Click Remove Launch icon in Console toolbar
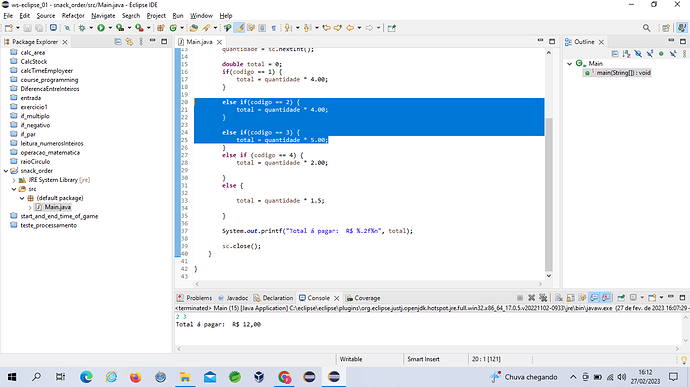Viewport: 690px width, 387px height. (x=532, y=298)
